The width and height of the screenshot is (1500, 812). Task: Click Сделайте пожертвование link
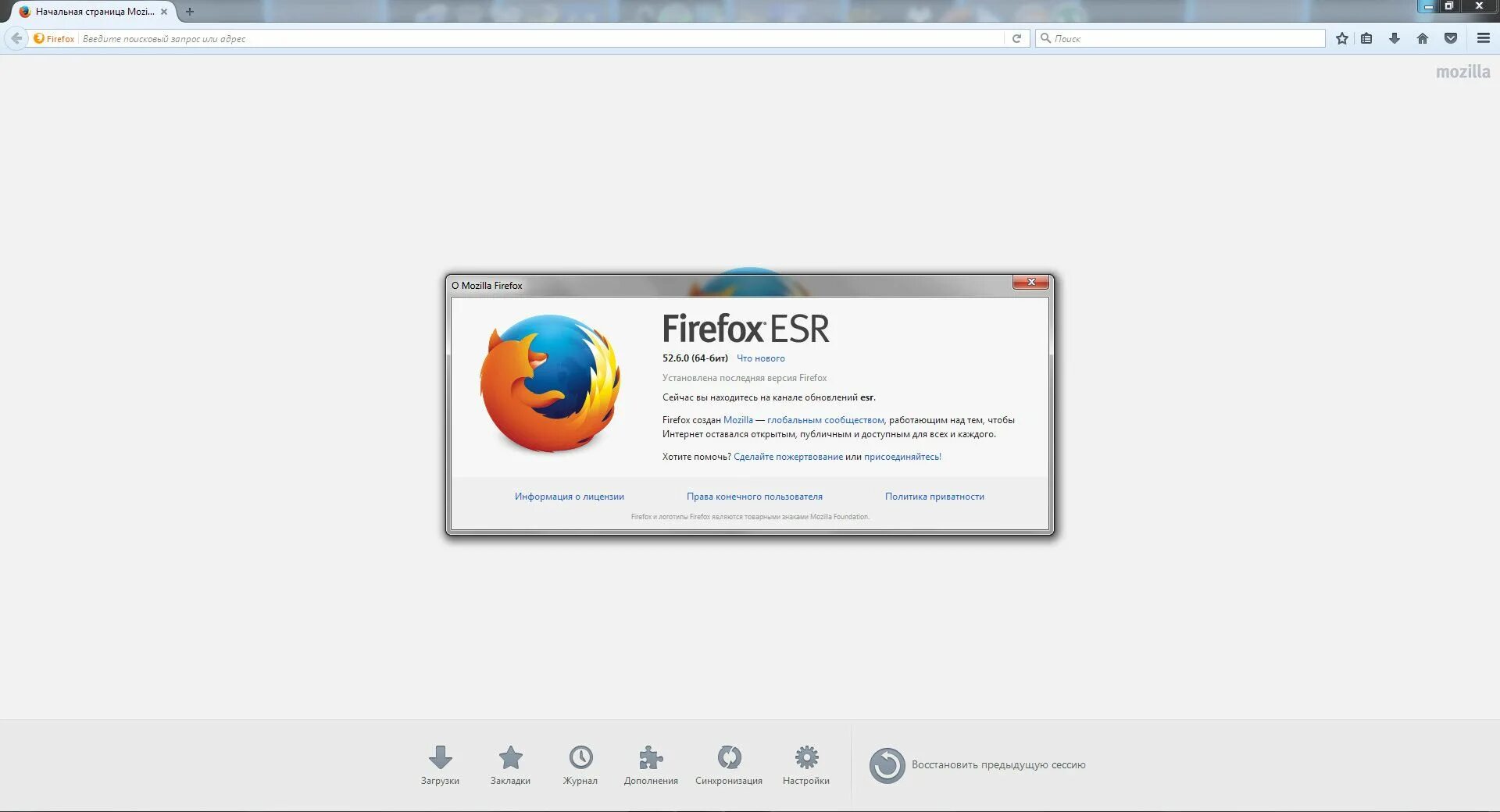coord(787,457)
